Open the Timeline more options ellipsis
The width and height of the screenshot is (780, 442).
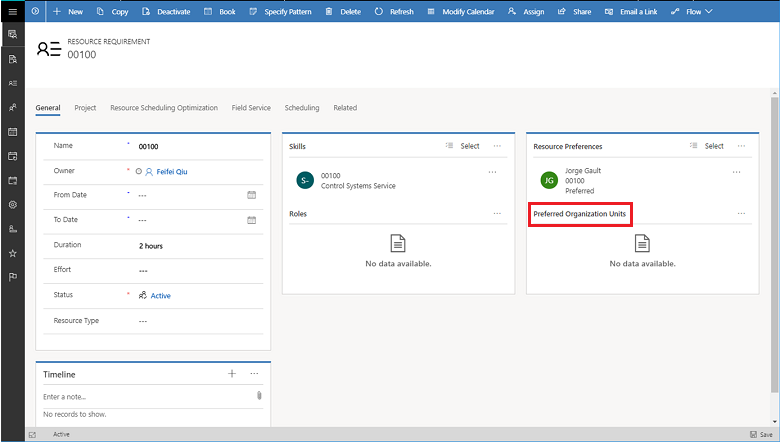point(254,373)
